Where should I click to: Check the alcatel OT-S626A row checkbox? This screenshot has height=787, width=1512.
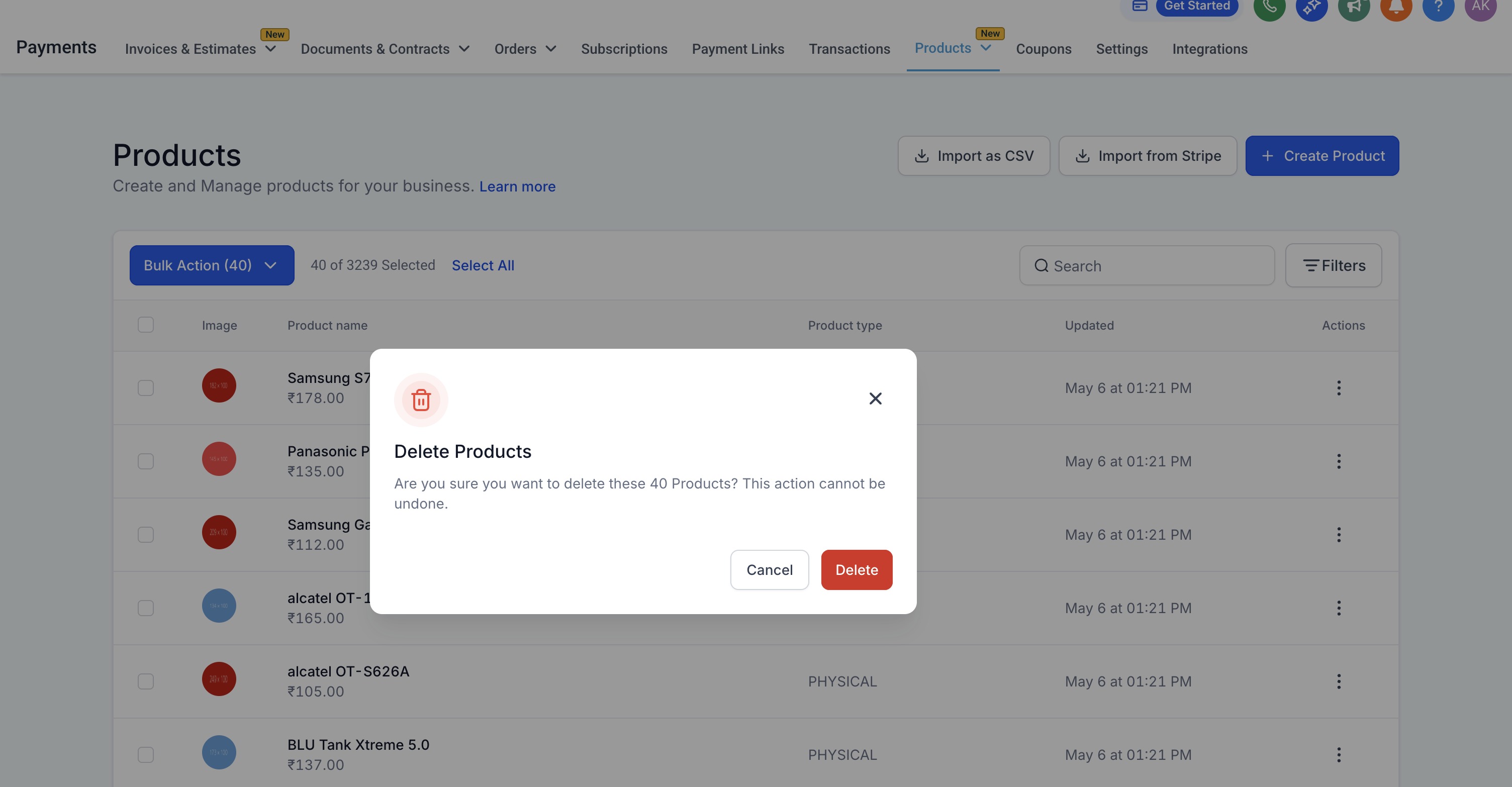[146, 681]
